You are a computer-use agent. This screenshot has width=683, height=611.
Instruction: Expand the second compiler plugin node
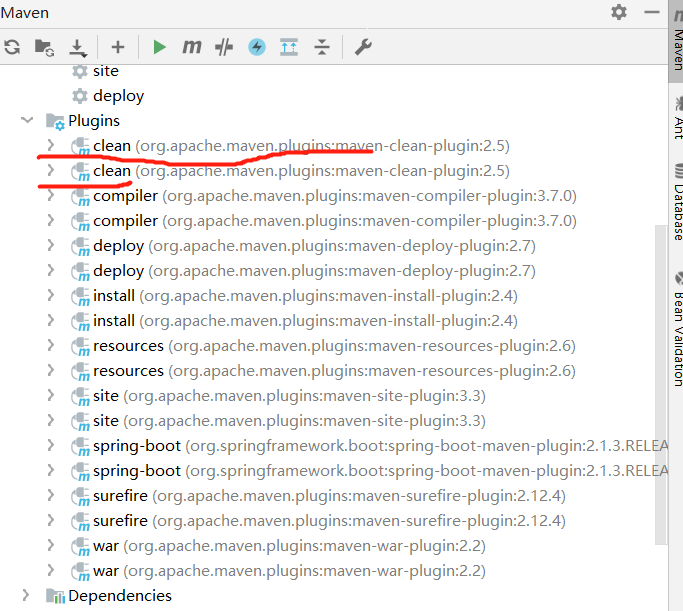point(51,220)
